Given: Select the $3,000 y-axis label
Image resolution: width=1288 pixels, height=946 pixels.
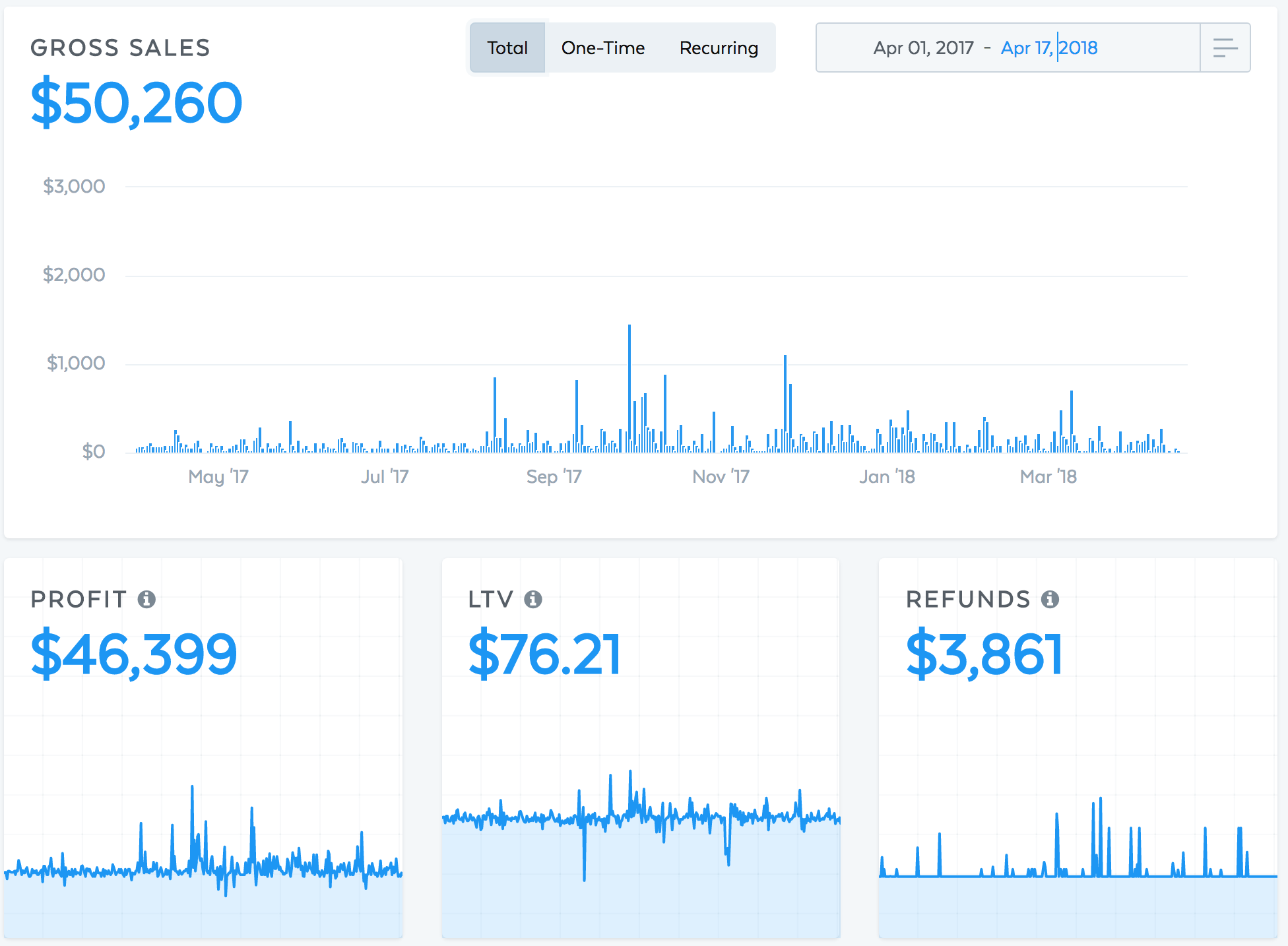Looking at the screenshot, I should [74, 186].
